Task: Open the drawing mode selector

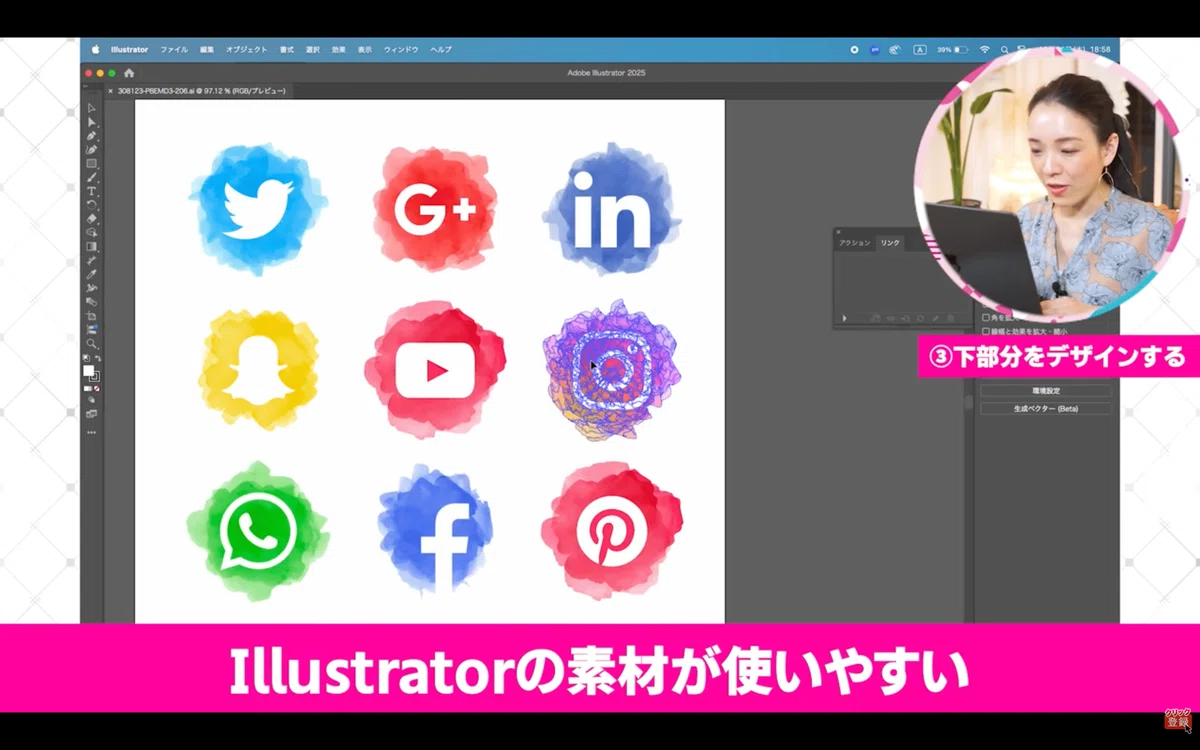Action: coord(92,399)
